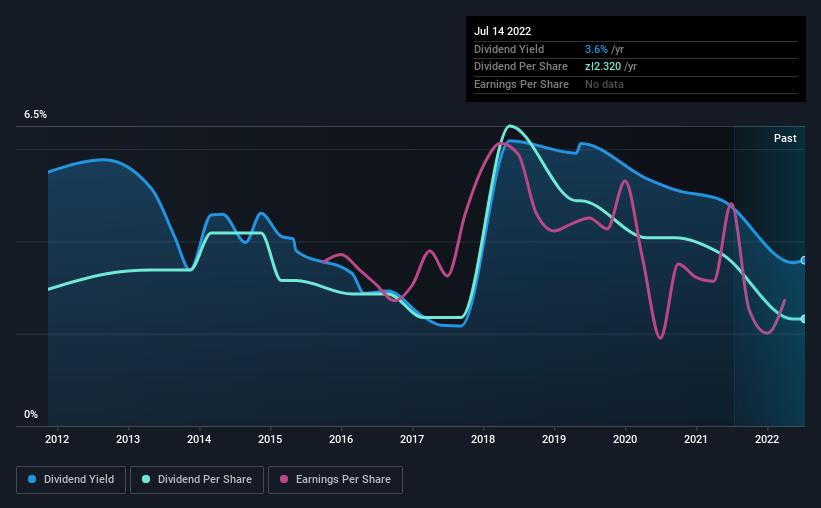The width and height of the screenshot is (821, 508).
Task: Click the 2014 x-axis label
Action: 199,439
